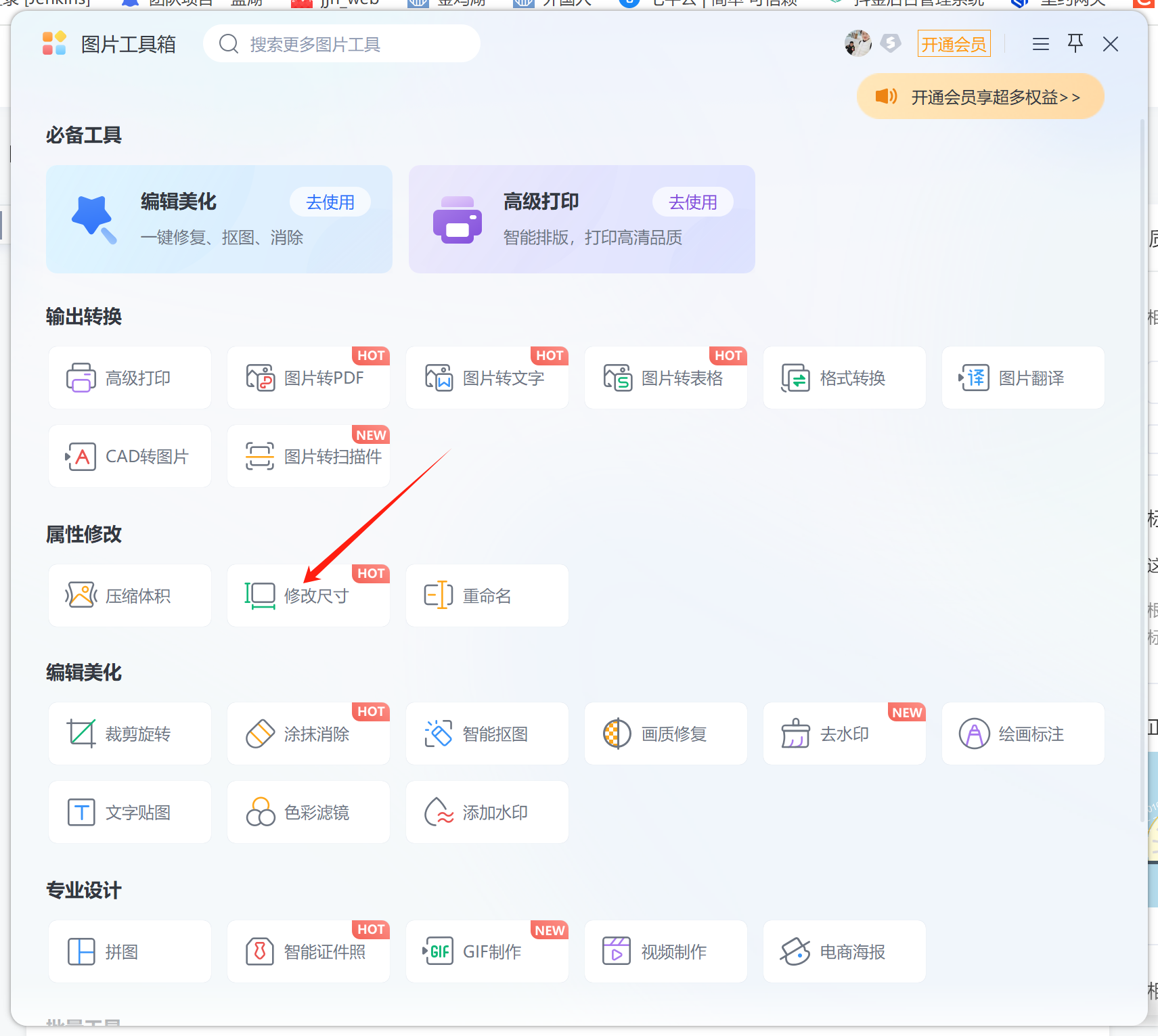Viewport: 1158px width, 1036px height.
Task: Select the 图片翻译 tool
Action: point(1023,378)
